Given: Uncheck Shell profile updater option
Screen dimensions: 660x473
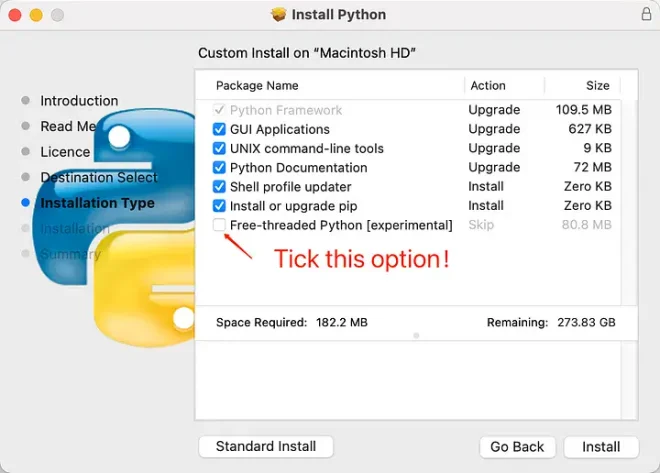Looking at the screenshot, I should (x=219, y=186).
